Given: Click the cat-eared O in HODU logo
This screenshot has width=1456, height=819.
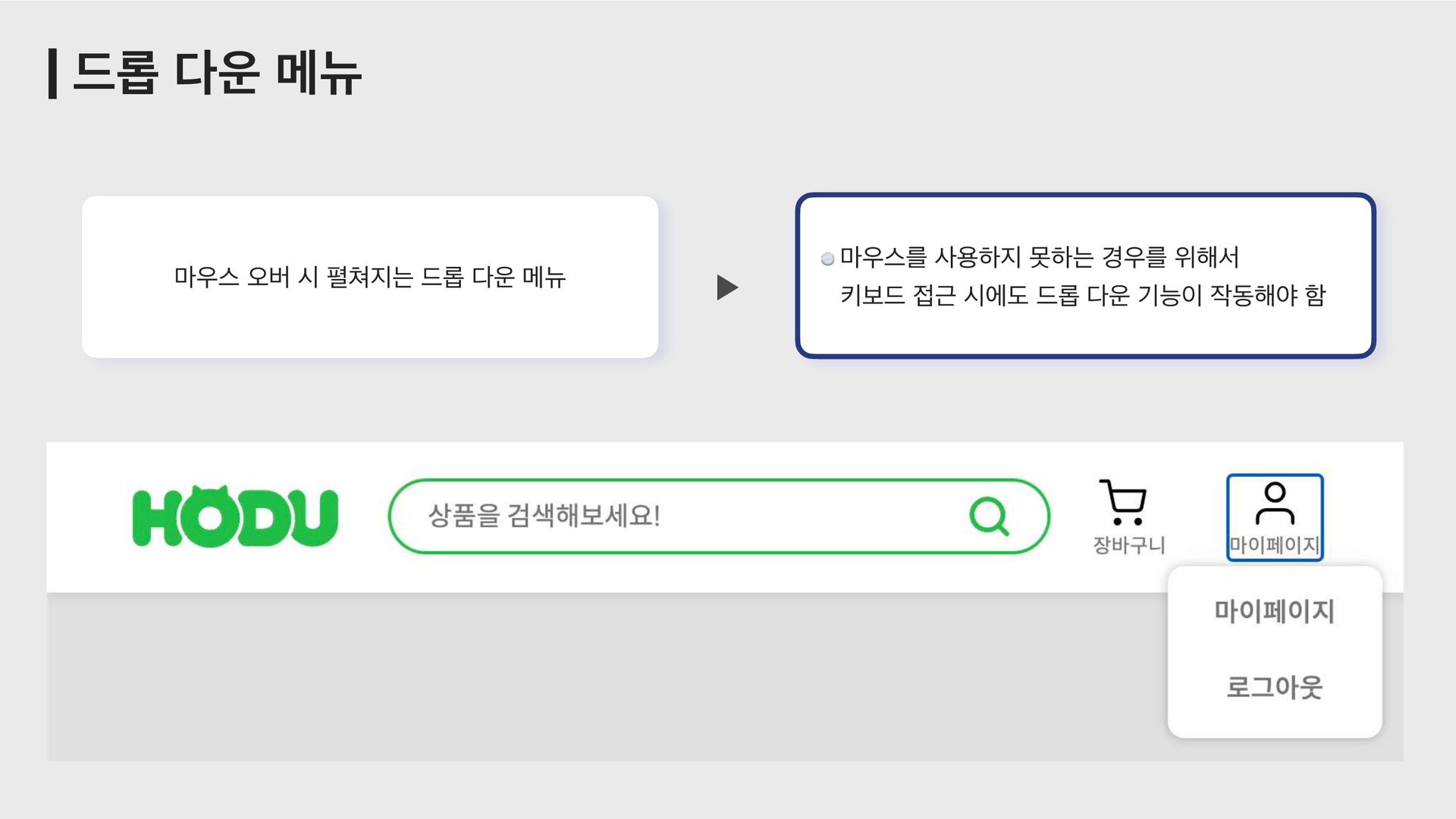Looking at the screenshot, I should (x=210, y=516).
